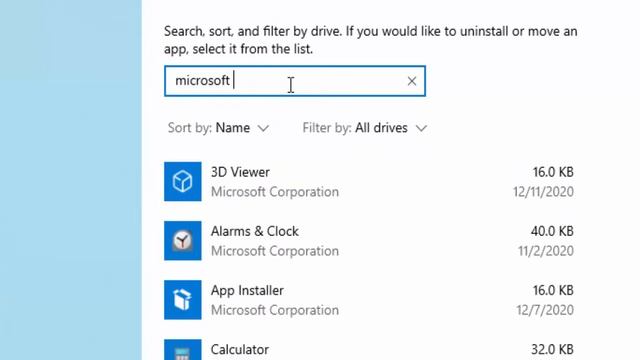Clear the search box with X

(x=411, y=81)
